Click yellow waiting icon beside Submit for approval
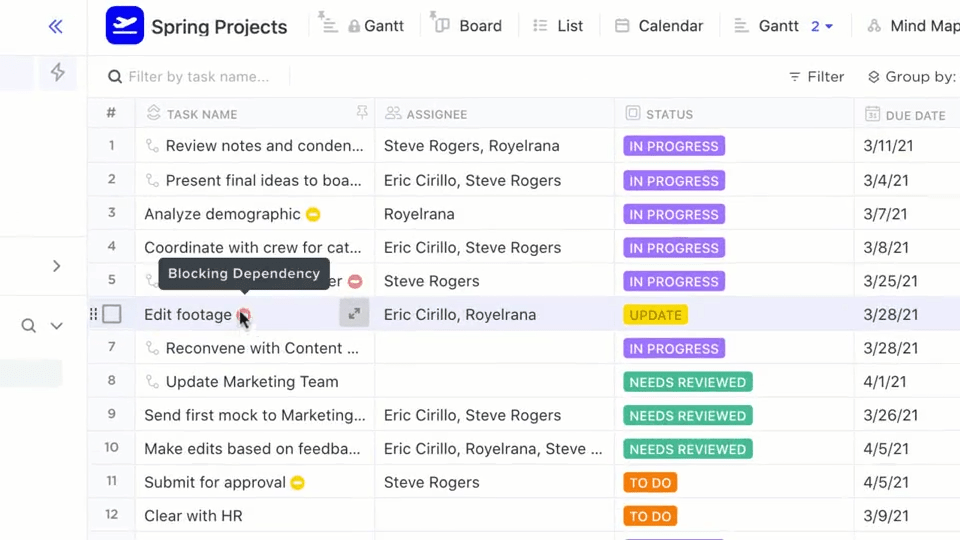The image size is (960, 540). coord(298,482)
